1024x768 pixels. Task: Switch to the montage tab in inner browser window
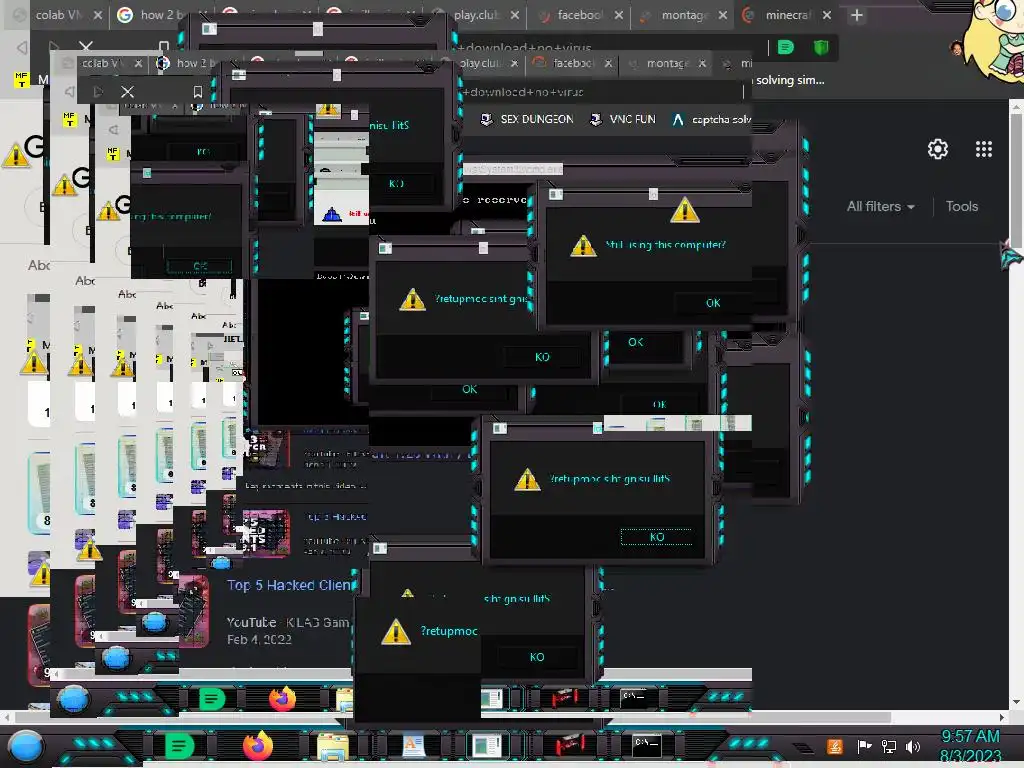pyautogui.click(x=665, y=63)
